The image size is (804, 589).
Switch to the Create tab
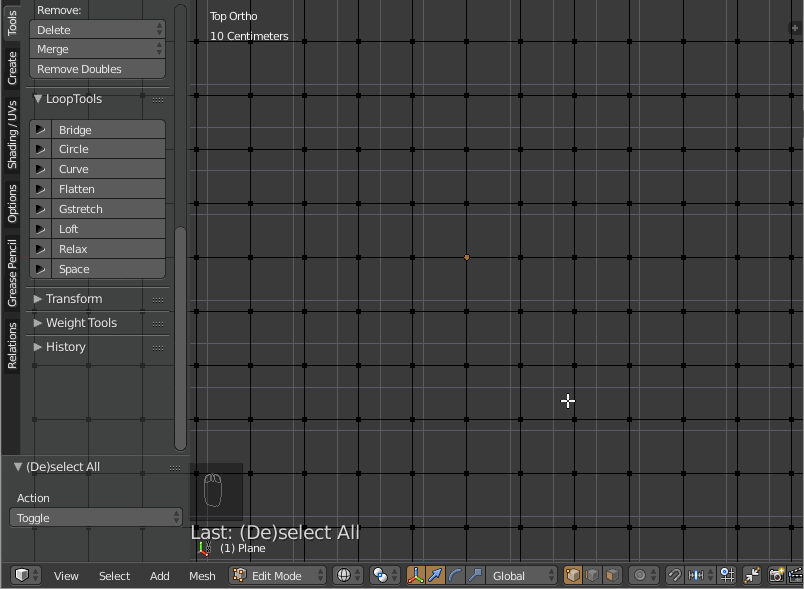[11, 68]
